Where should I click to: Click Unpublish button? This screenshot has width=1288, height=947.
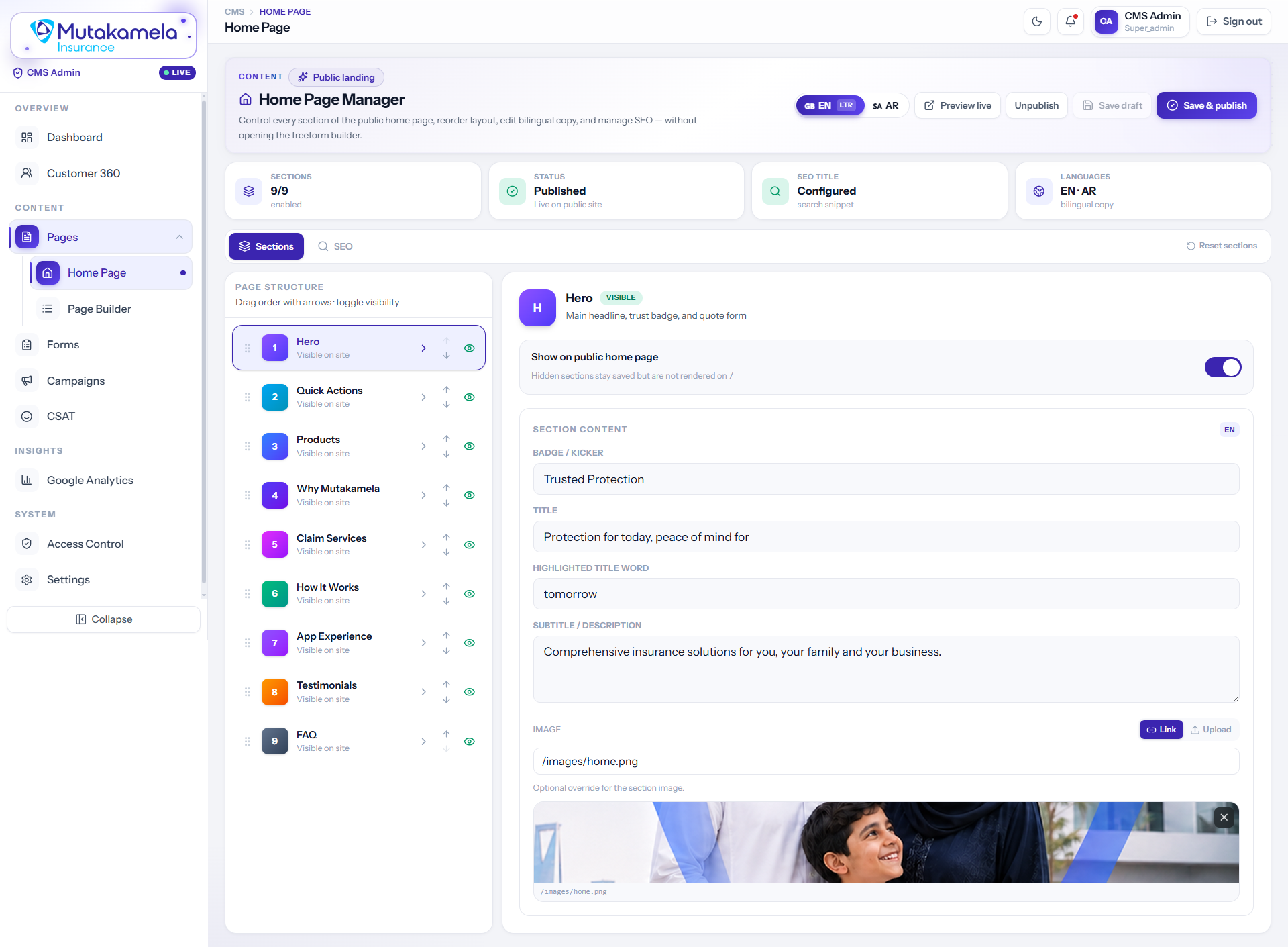(x=1036, y=105)
